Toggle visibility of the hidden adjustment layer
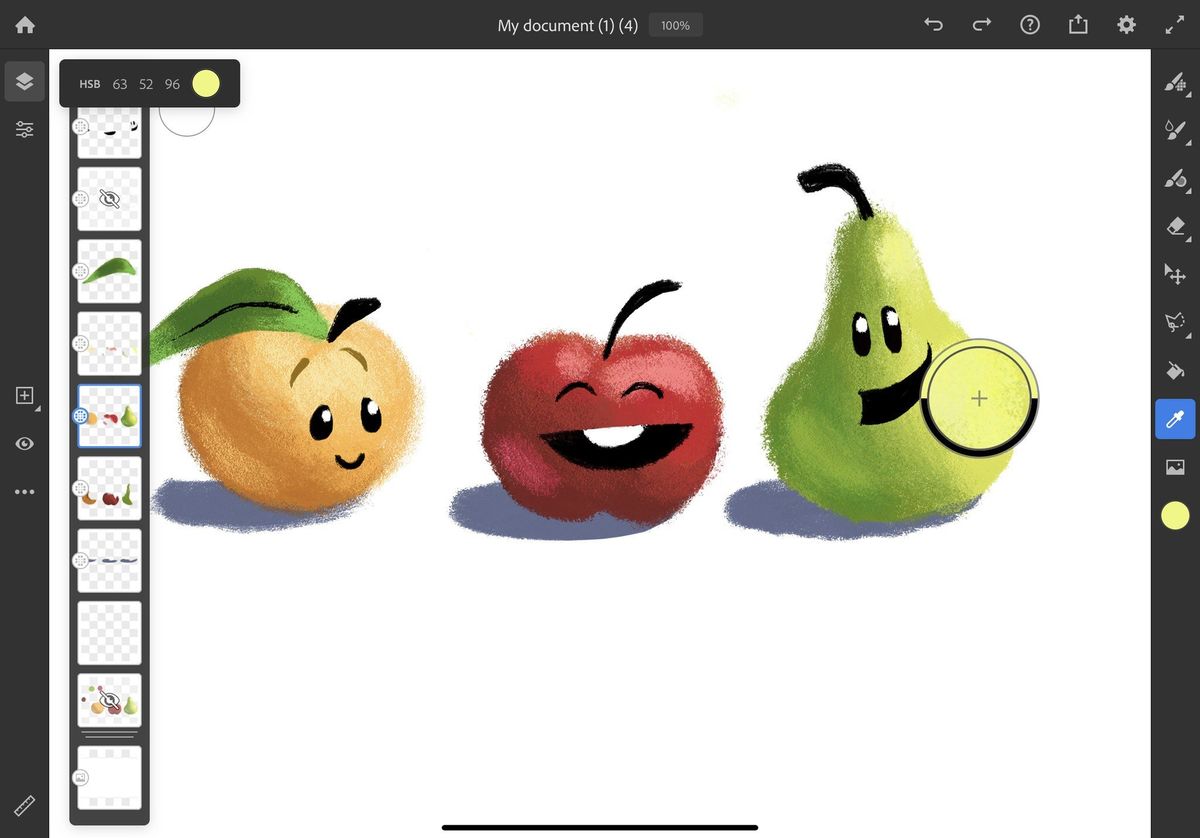 pos(109,699)
